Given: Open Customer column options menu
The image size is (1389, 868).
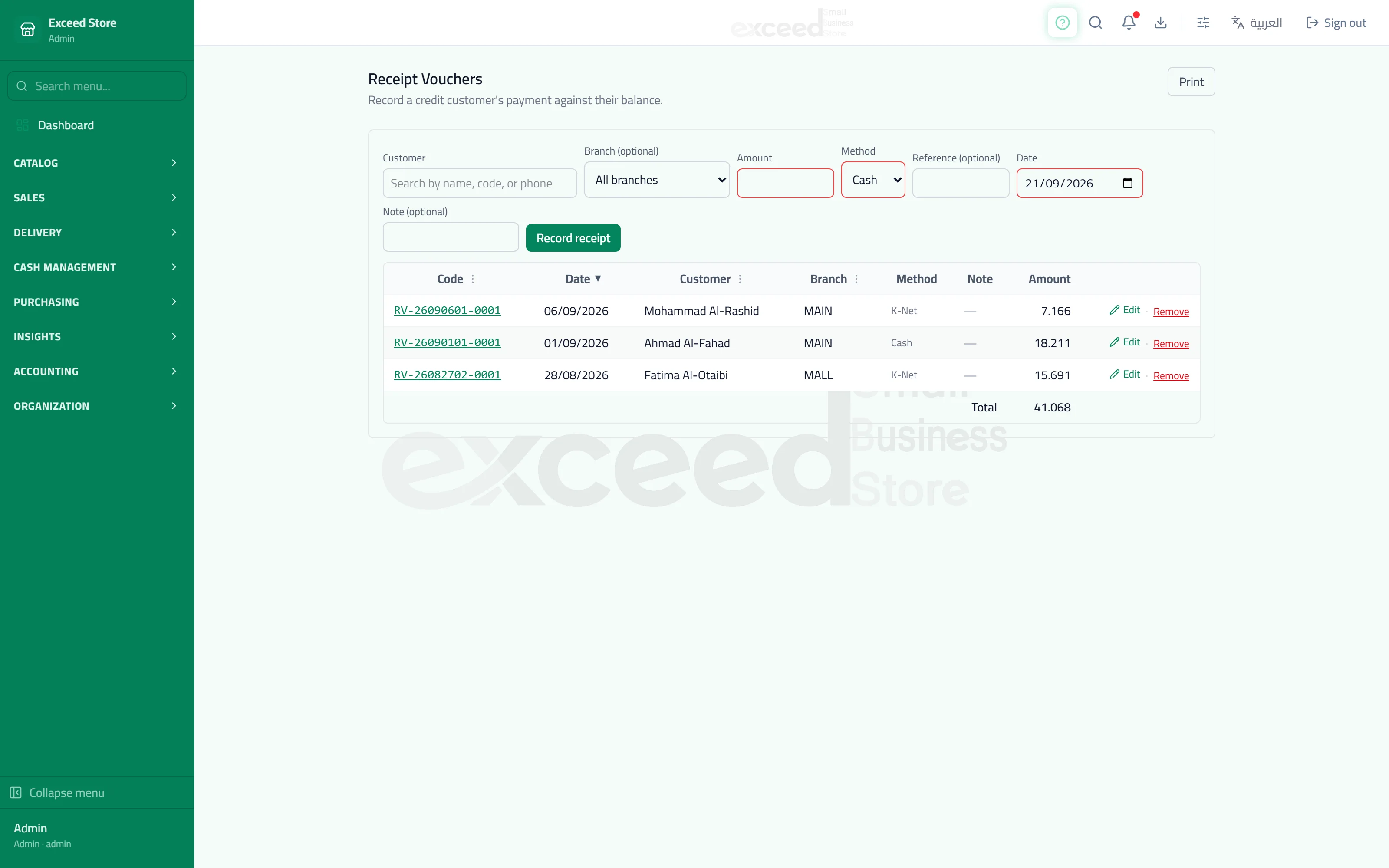Looking at the screenshot, I should (x=740, y=279).
